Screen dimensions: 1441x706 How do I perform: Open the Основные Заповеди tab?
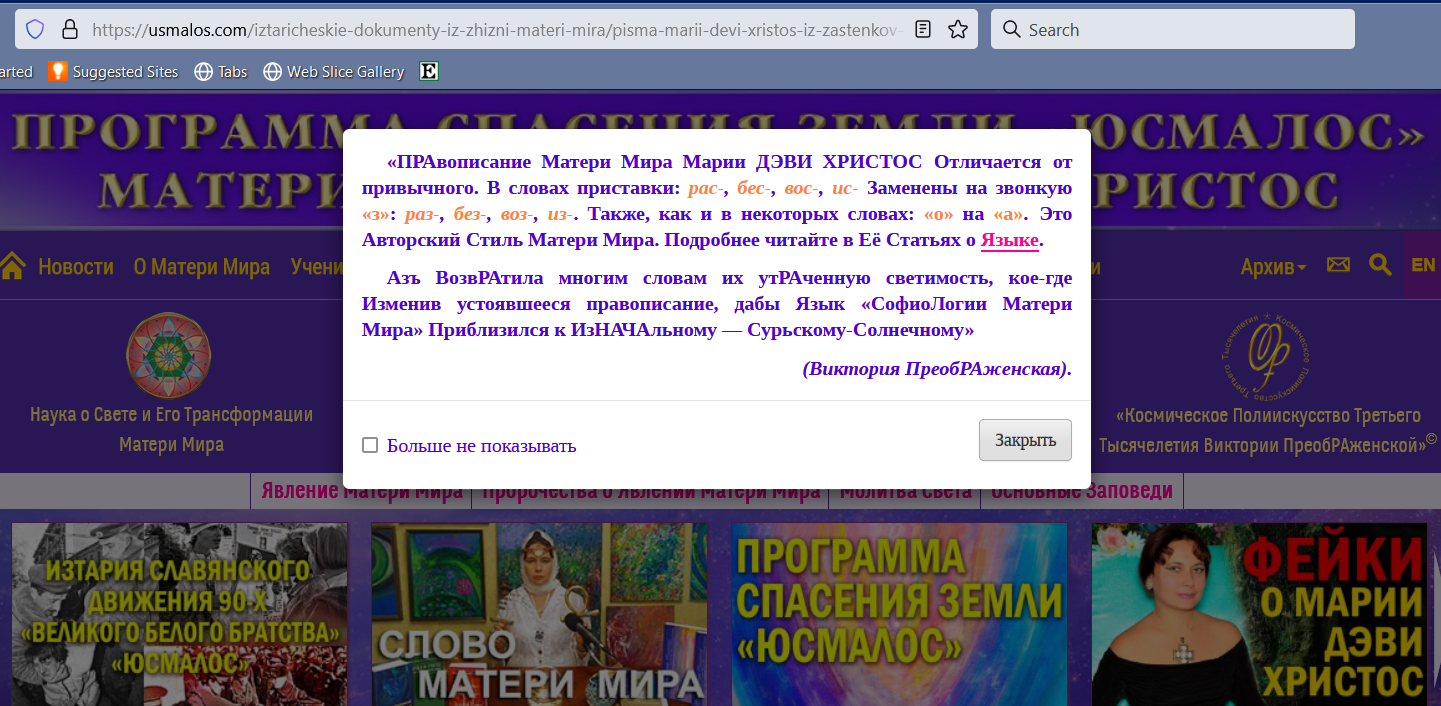(x=1081, y=491)
